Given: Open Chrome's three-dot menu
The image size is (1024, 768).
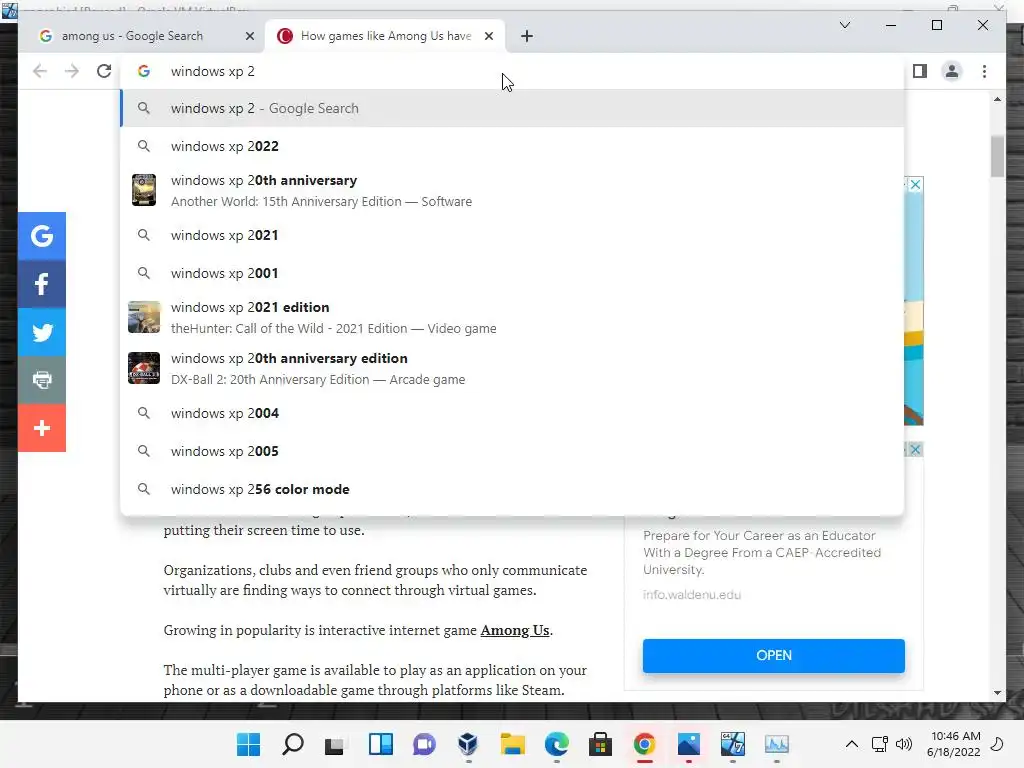Looking at the screenshot, I should [x=984, y=71].
